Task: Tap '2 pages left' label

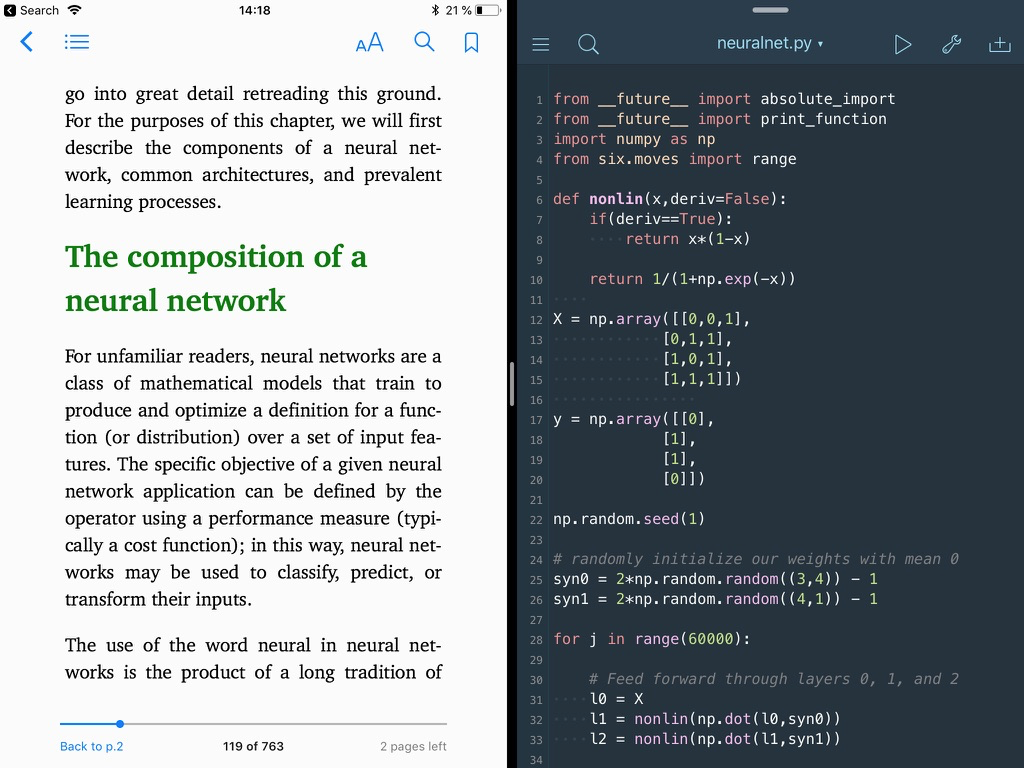Action: tap(413, 746)
